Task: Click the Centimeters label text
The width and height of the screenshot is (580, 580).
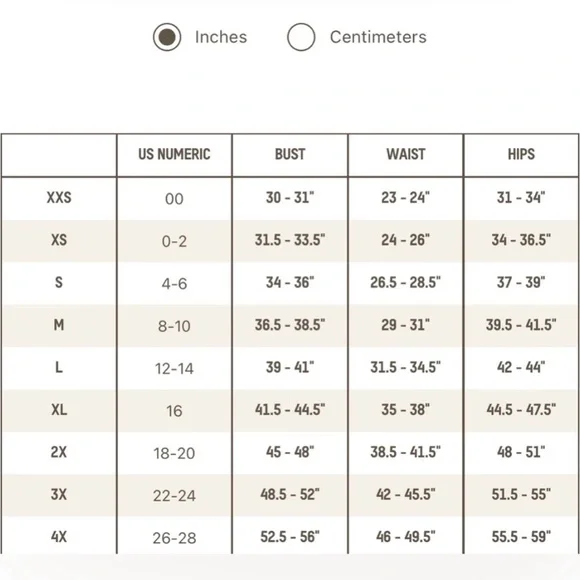Action: click(x=378, y=37)
